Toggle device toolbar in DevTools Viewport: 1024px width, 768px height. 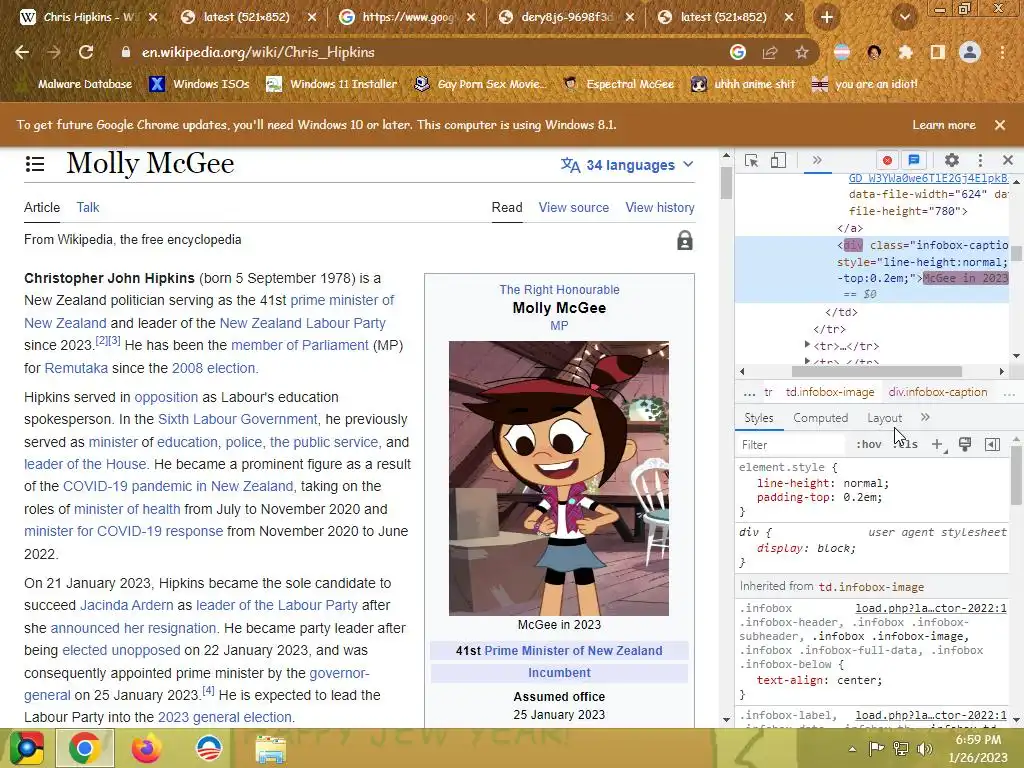click(778, 161)
